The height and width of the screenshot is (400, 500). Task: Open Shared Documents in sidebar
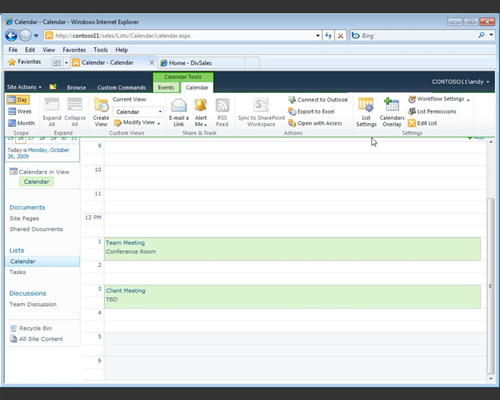36,229
